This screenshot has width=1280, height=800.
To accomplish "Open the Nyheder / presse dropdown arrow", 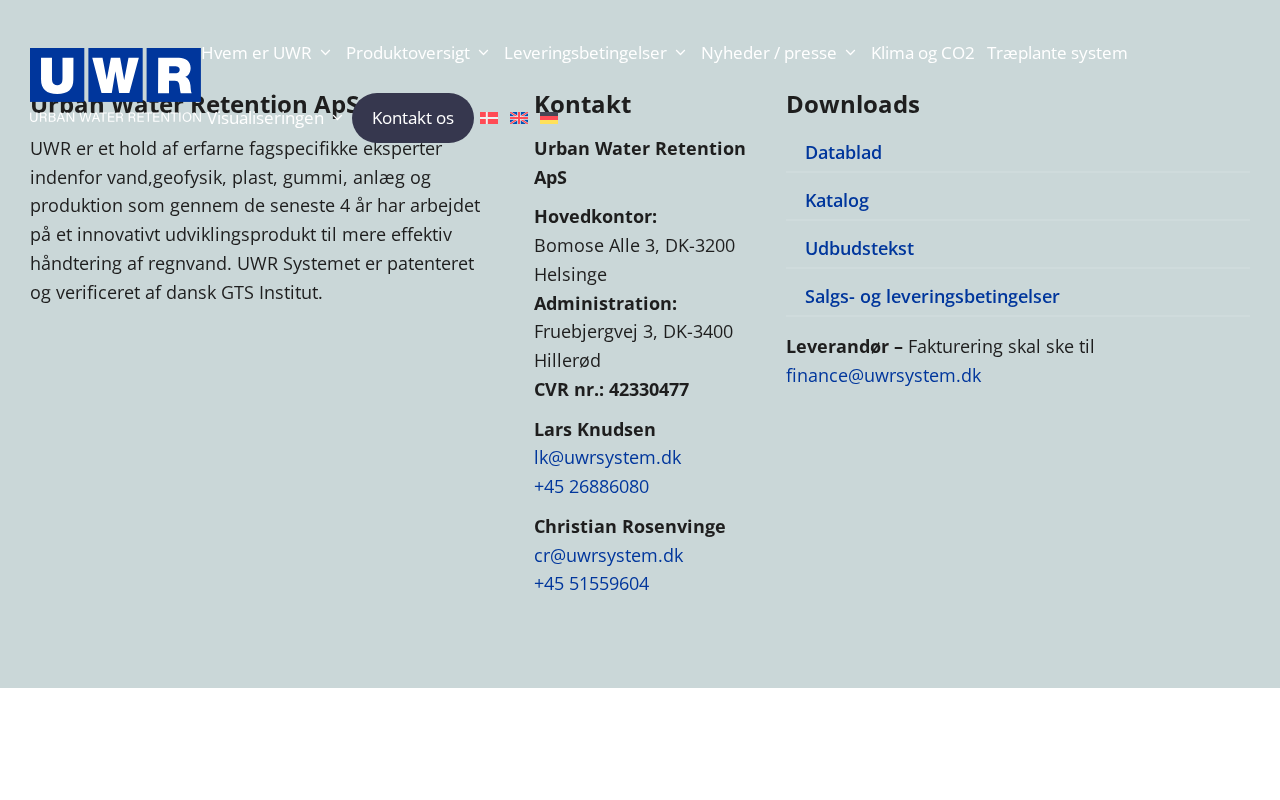I will [x=851, y=53].
